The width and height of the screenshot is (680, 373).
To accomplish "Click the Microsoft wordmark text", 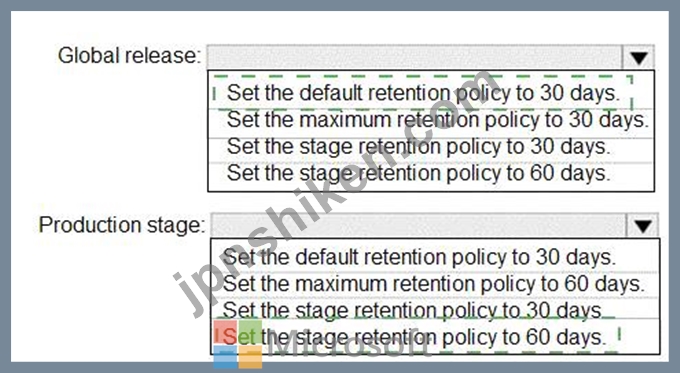I will point(350,345).
